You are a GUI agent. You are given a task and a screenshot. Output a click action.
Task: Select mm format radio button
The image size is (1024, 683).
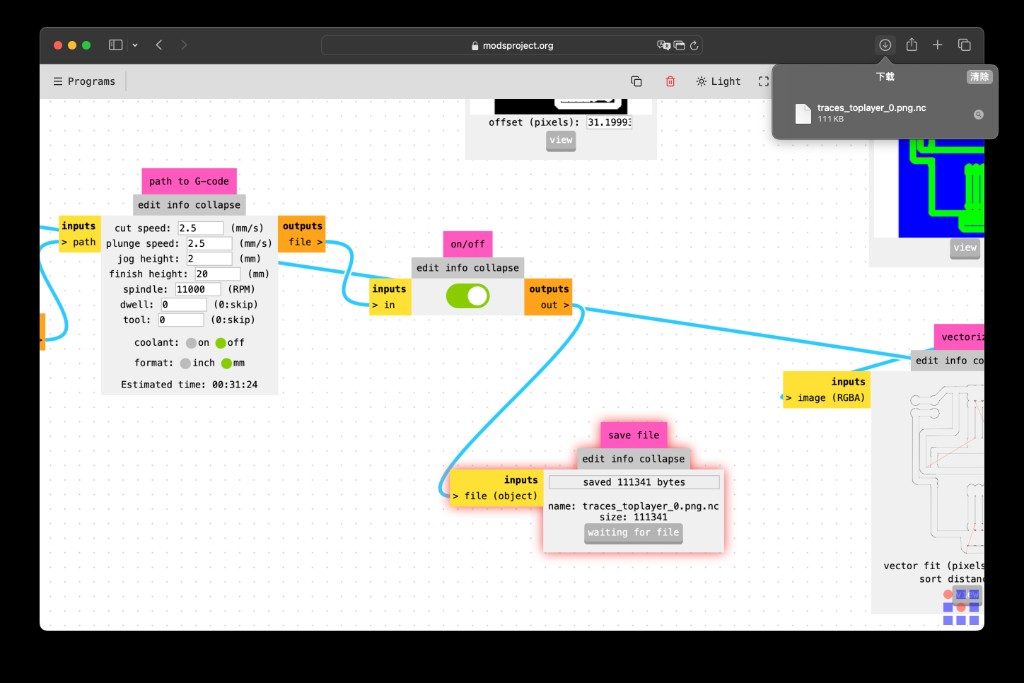coord(227,363)
